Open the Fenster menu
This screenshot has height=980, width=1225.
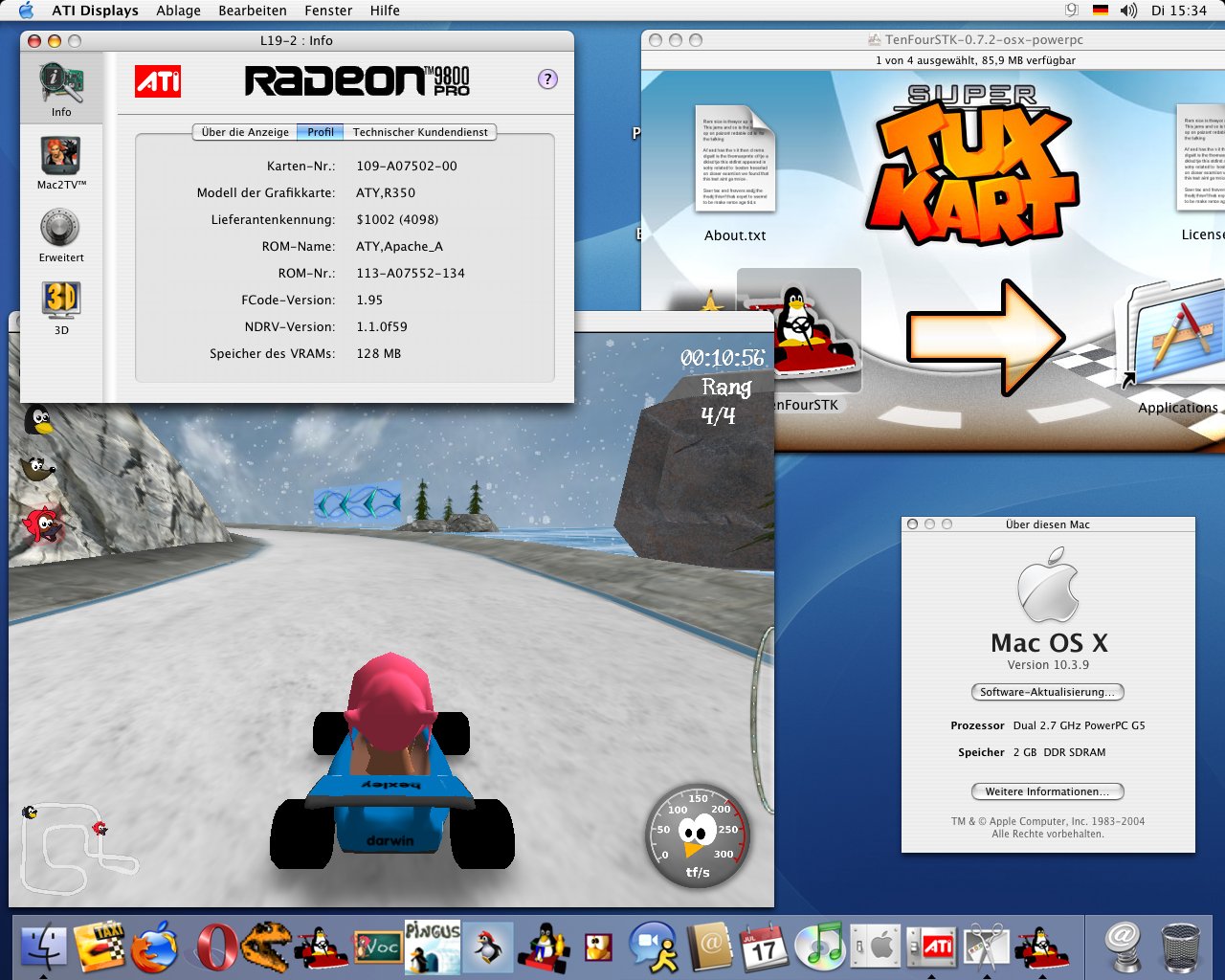tap(328, 11)
